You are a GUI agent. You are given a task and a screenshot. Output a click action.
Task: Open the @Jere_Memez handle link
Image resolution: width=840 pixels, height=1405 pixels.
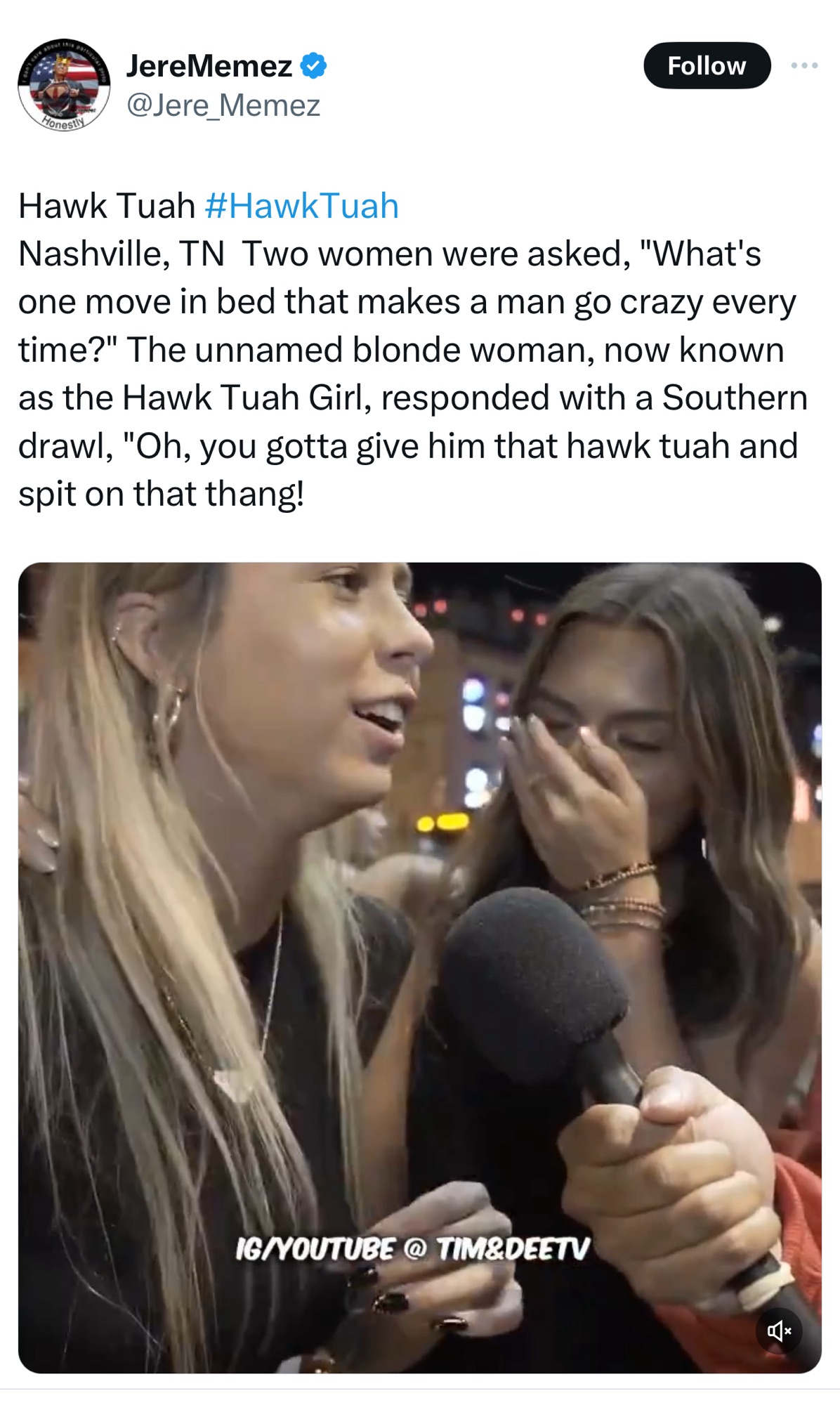pyautogui.click(x=223, y=105)
